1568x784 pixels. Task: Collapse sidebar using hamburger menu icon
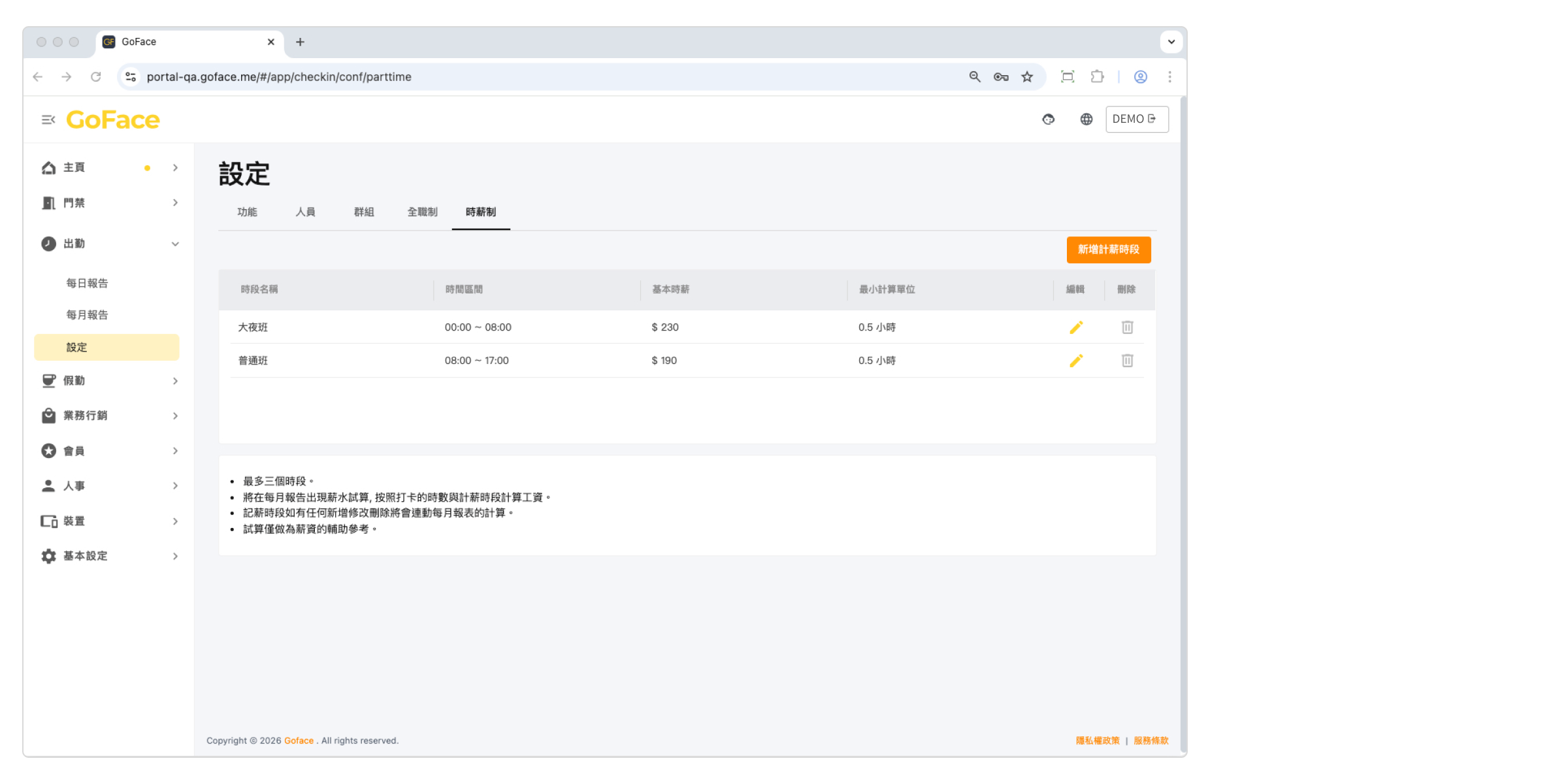[48, 120]
